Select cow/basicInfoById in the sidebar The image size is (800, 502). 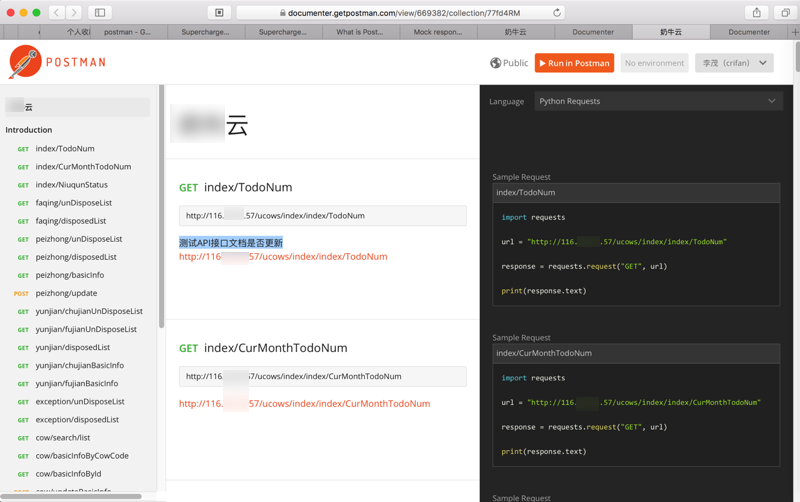pos(68,474)
